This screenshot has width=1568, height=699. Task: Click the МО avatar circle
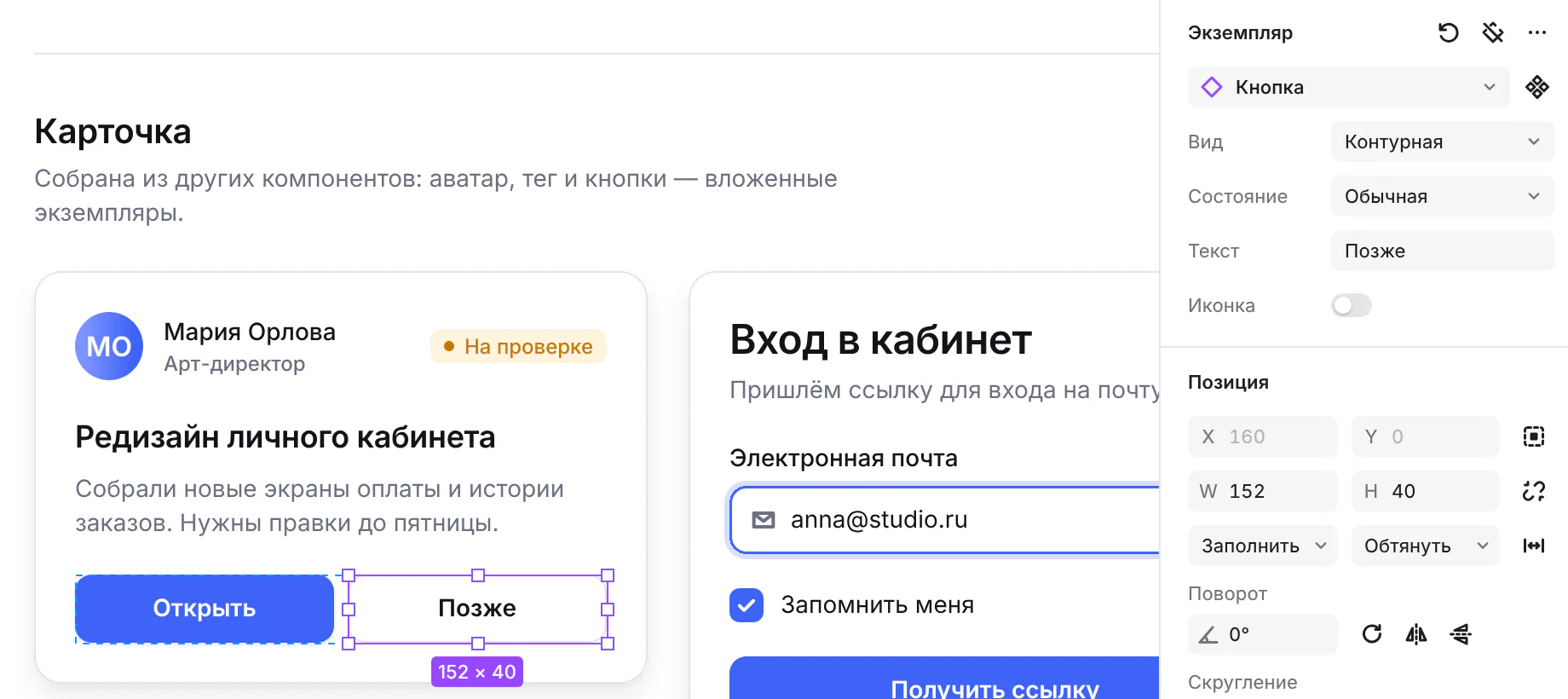click(109, 346)
